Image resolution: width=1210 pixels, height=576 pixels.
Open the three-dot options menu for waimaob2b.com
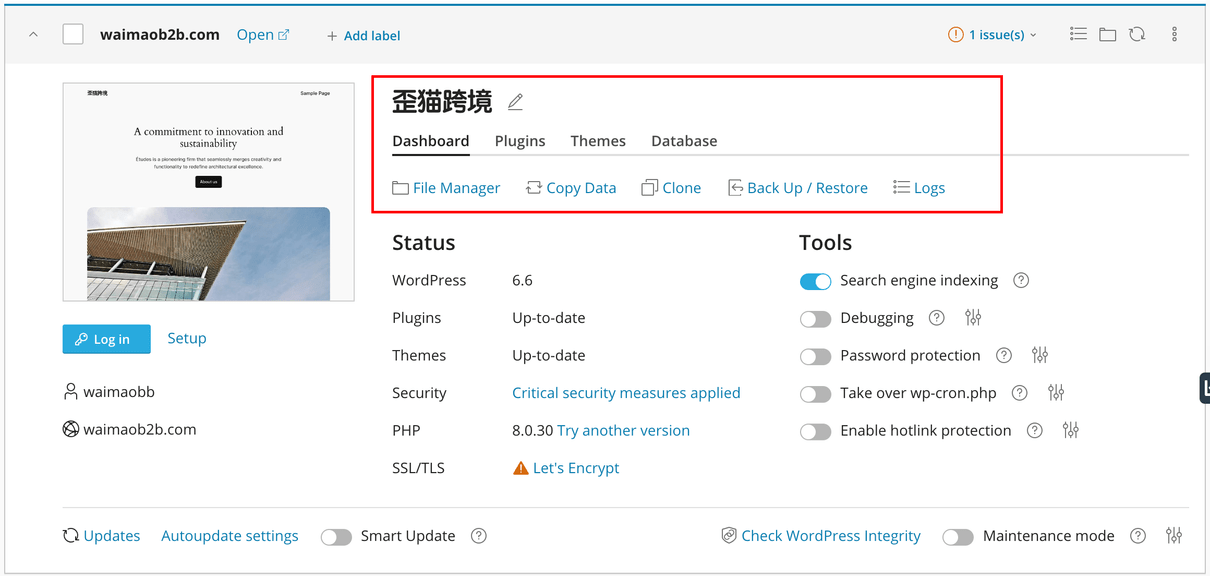tap(1173, 33)
